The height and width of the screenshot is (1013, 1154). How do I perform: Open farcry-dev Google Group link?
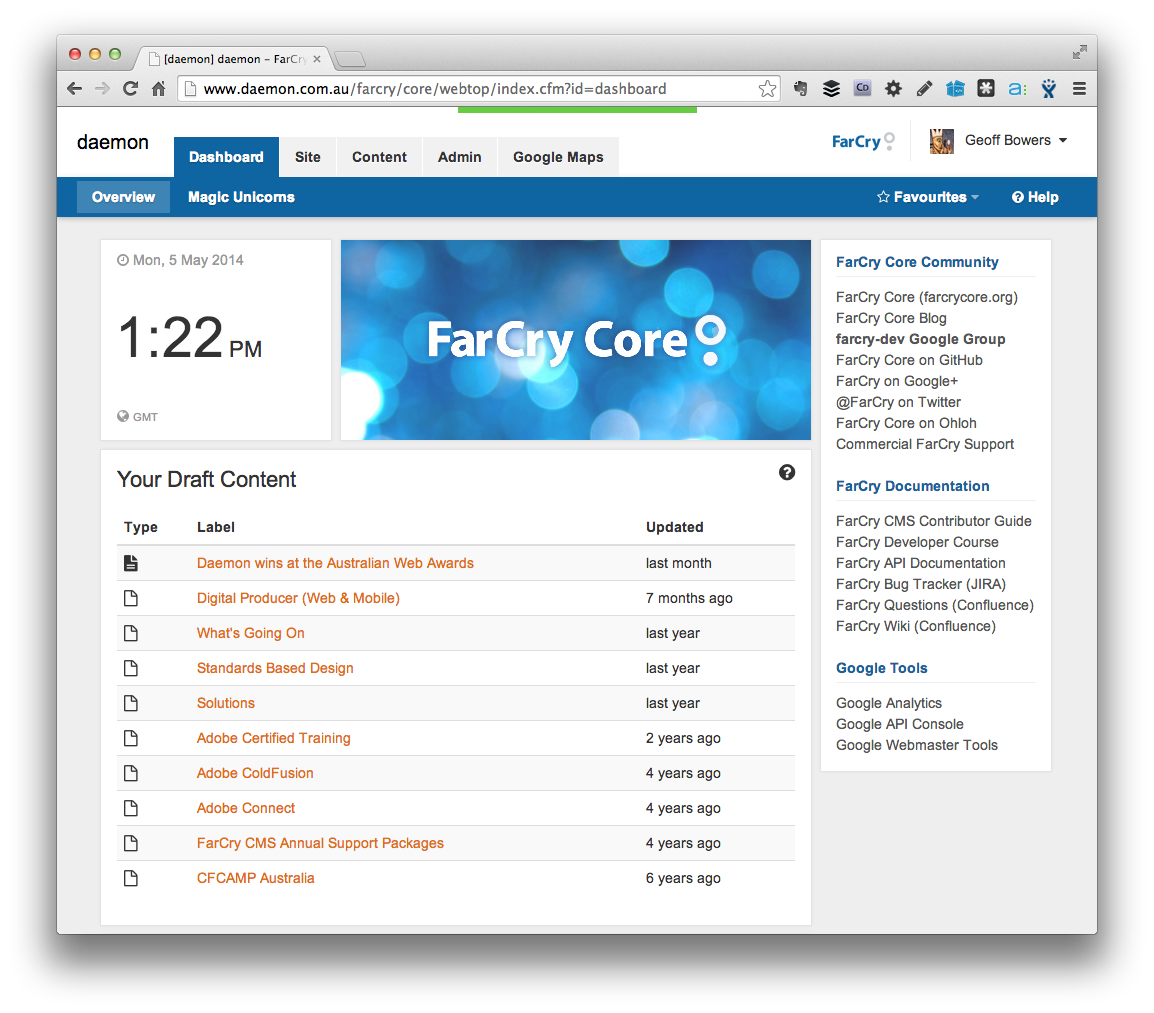pos(920,339)
